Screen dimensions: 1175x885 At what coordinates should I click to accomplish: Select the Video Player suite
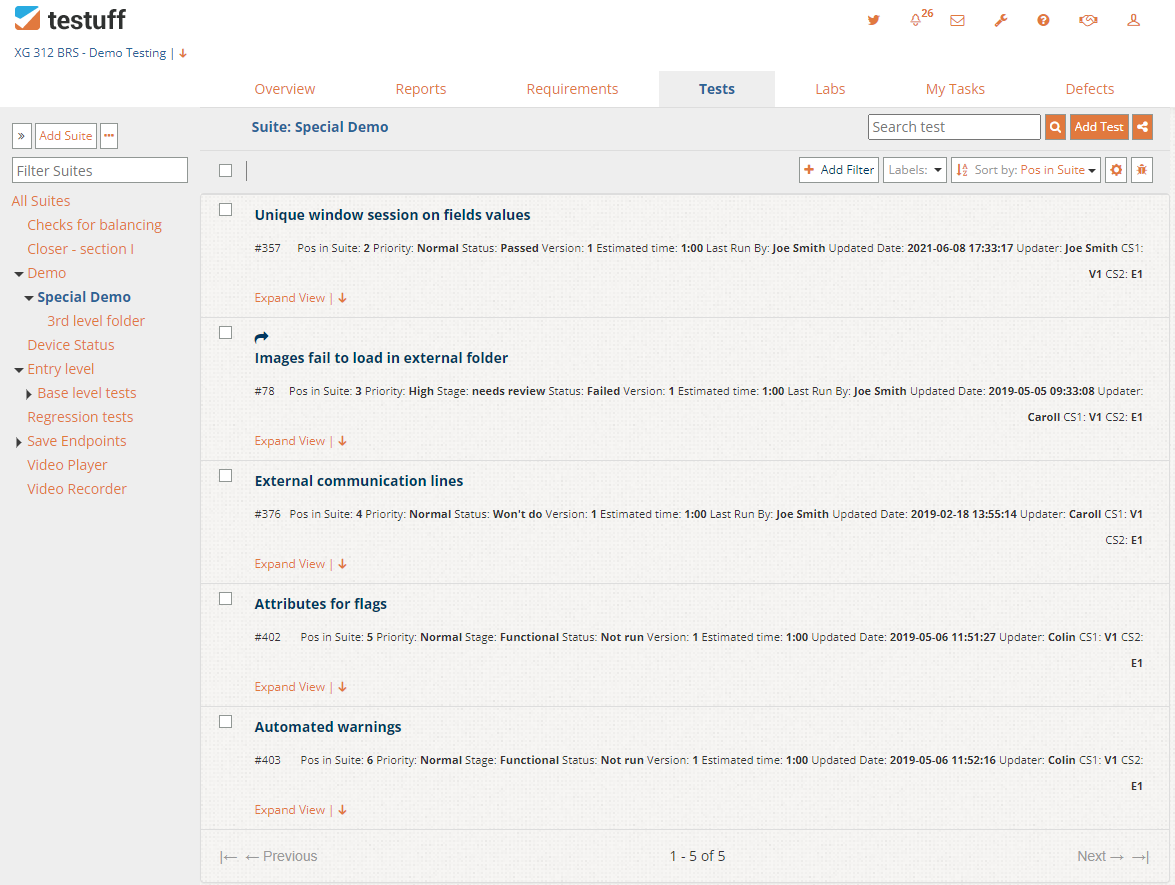click(67, 465)
